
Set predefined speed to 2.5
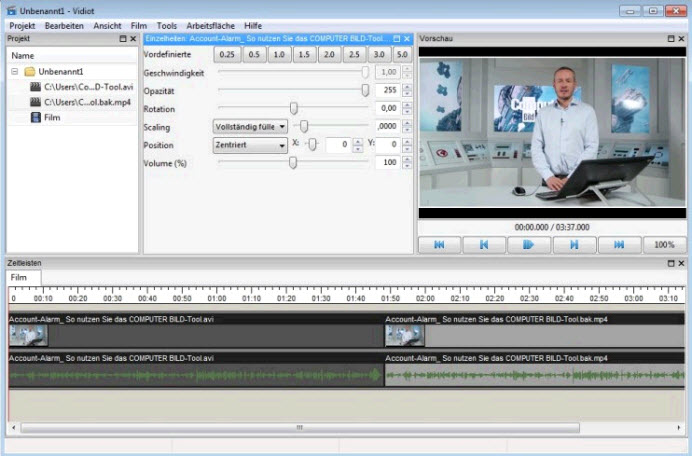[354, 55]
